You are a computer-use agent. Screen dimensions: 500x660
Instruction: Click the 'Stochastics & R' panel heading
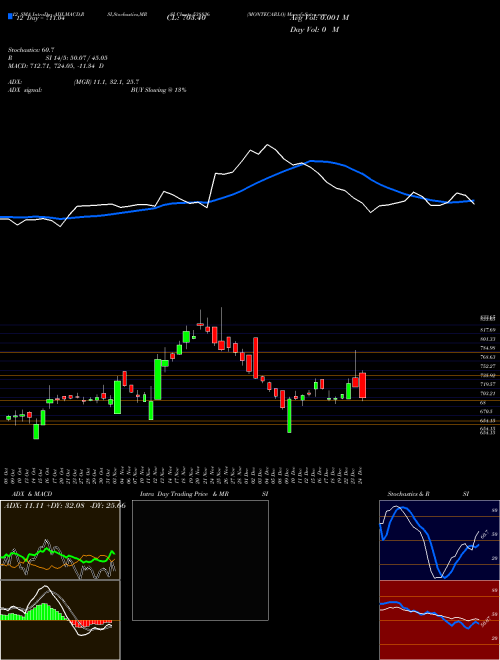pyautogui.click(x=409, y=494)
